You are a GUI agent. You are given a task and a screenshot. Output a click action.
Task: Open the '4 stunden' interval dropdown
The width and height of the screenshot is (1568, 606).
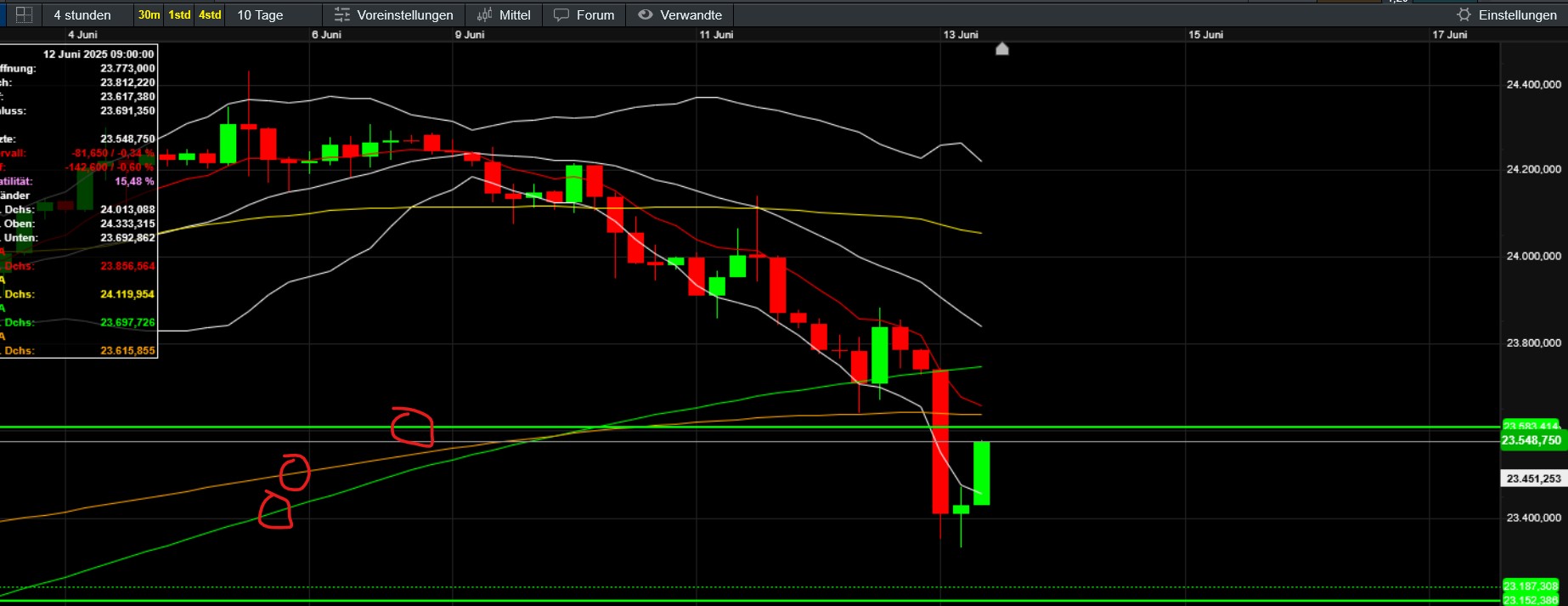pyautogui.click(x=82, y=14)
